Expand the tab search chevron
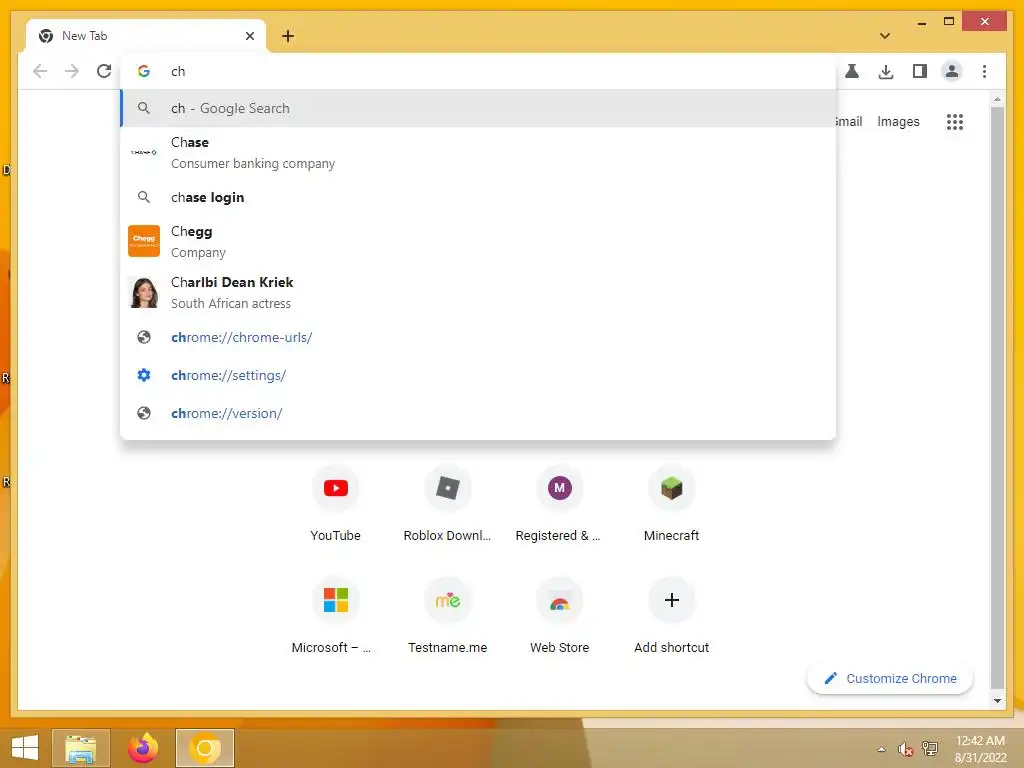 pyautogui.click(x=885, y=36)
